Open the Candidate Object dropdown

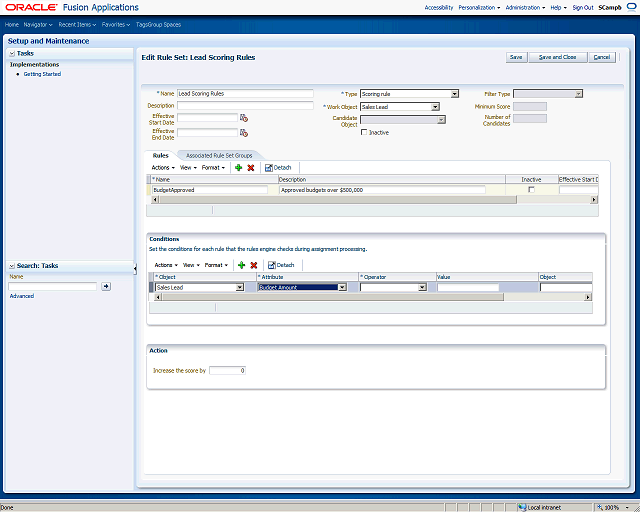coord(441,120)
